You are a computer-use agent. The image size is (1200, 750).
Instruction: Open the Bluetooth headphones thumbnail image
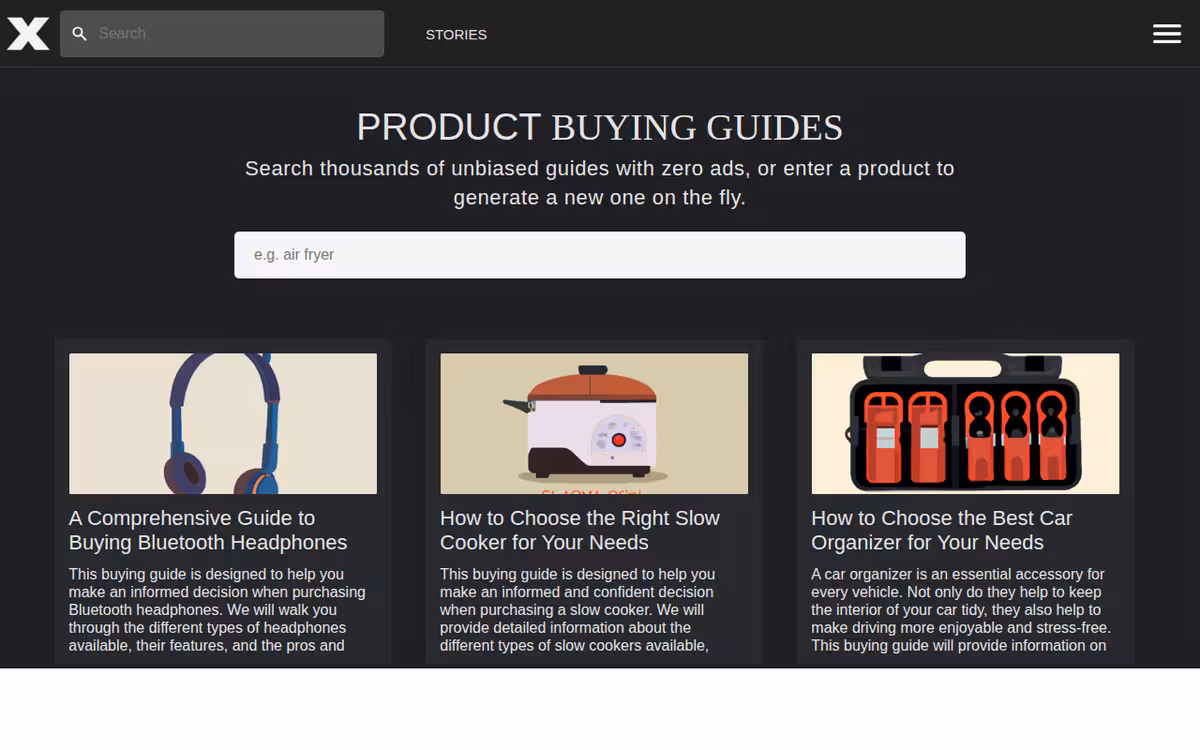click(223, 423)
